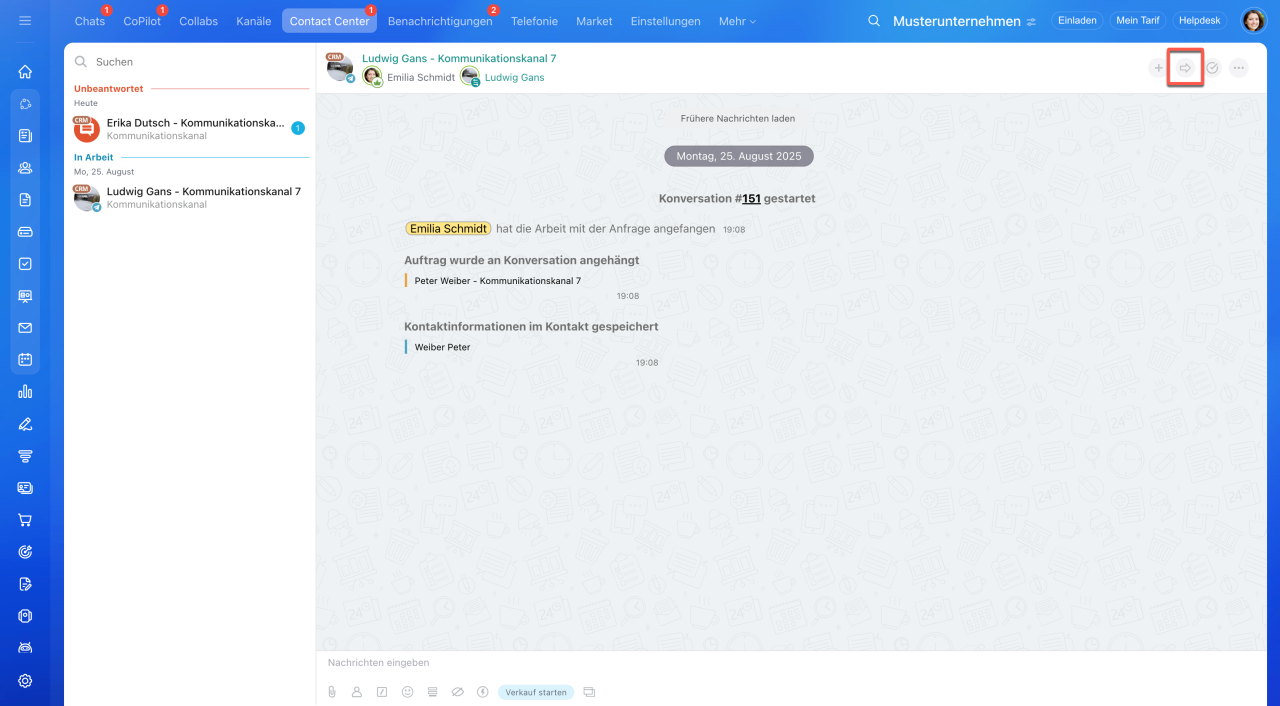Open attached deal Peter Weiber - Kommunikationskanal 7

coord(497,281)
